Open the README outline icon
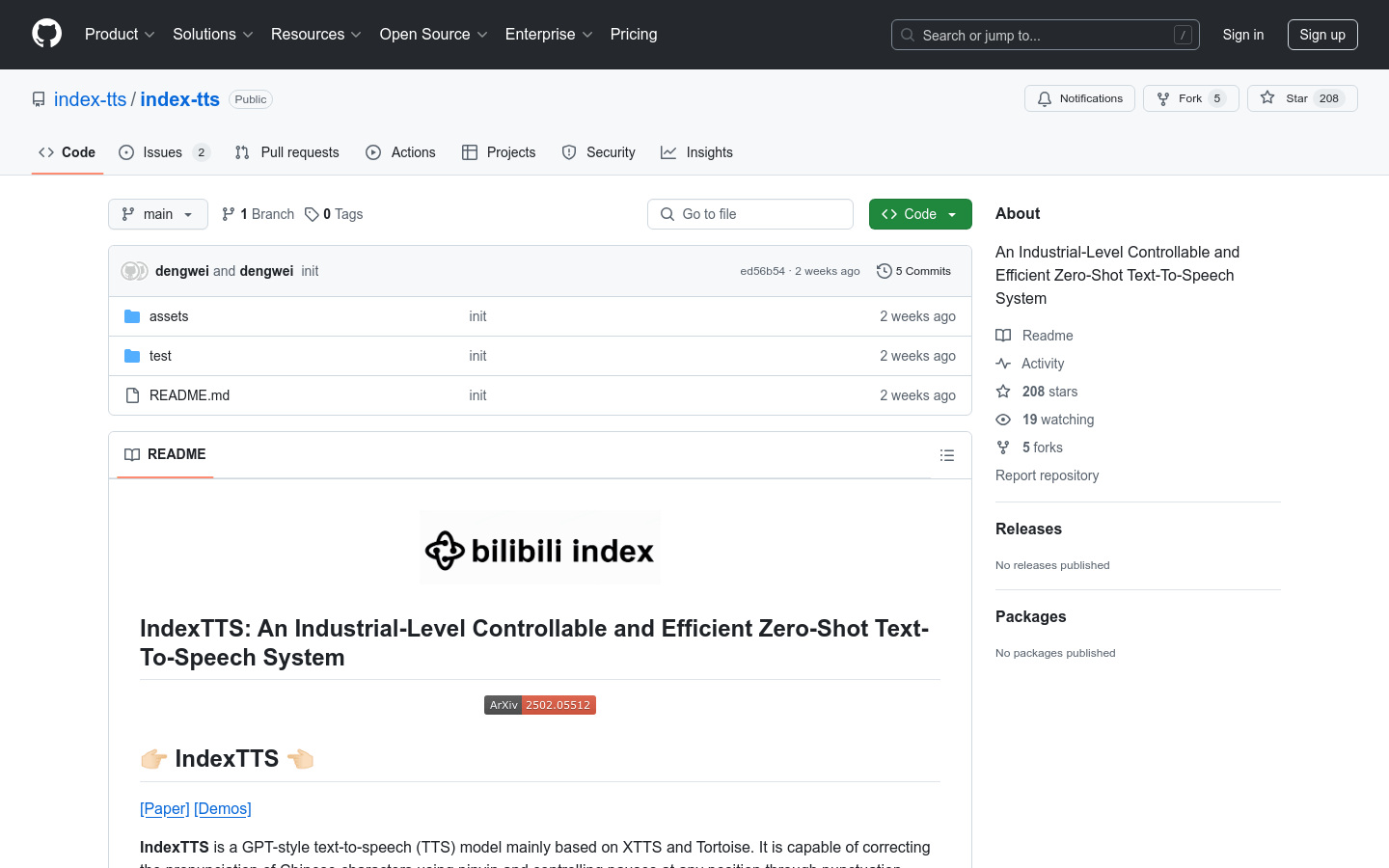1389x868 pixels. tap(947, 455)
